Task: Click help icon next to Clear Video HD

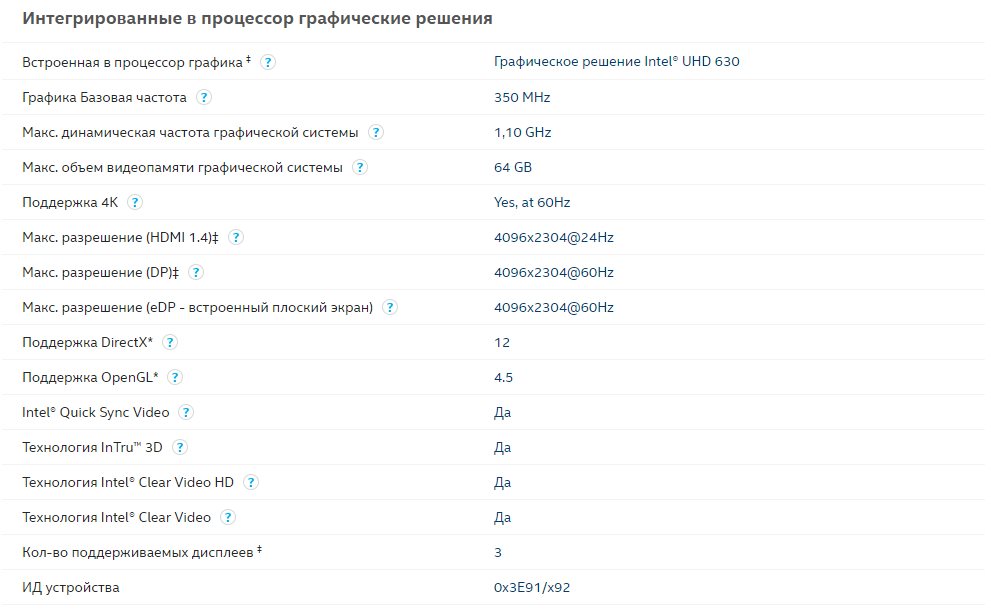Action: coord(251,482)
